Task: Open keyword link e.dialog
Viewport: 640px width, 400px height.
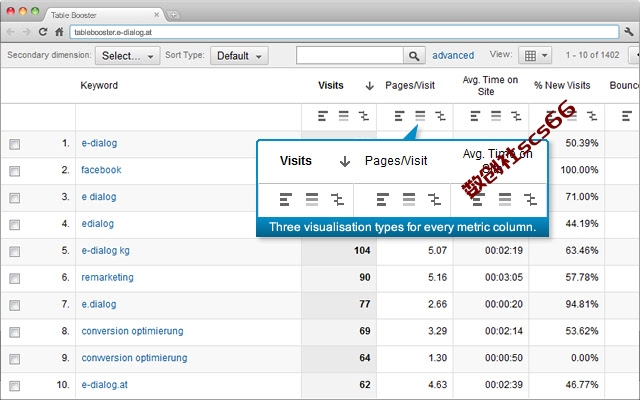Action: tap(99, 304)
